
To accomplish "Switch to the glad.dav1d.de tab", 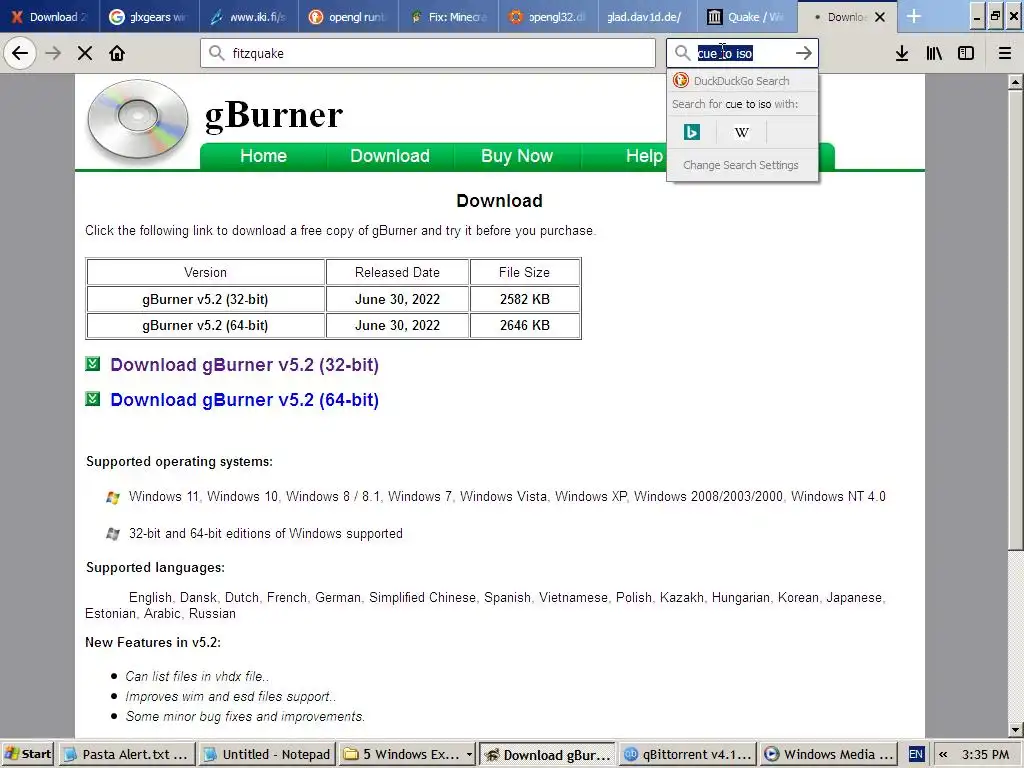I will click(x=647, y=17).
